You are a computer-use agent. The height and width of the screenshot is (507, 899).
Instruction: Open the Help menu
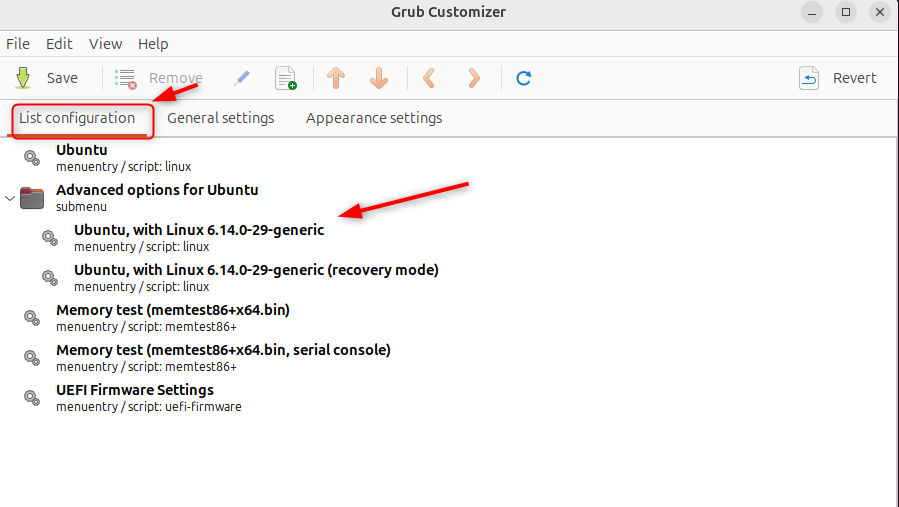(x=153, y=44)
